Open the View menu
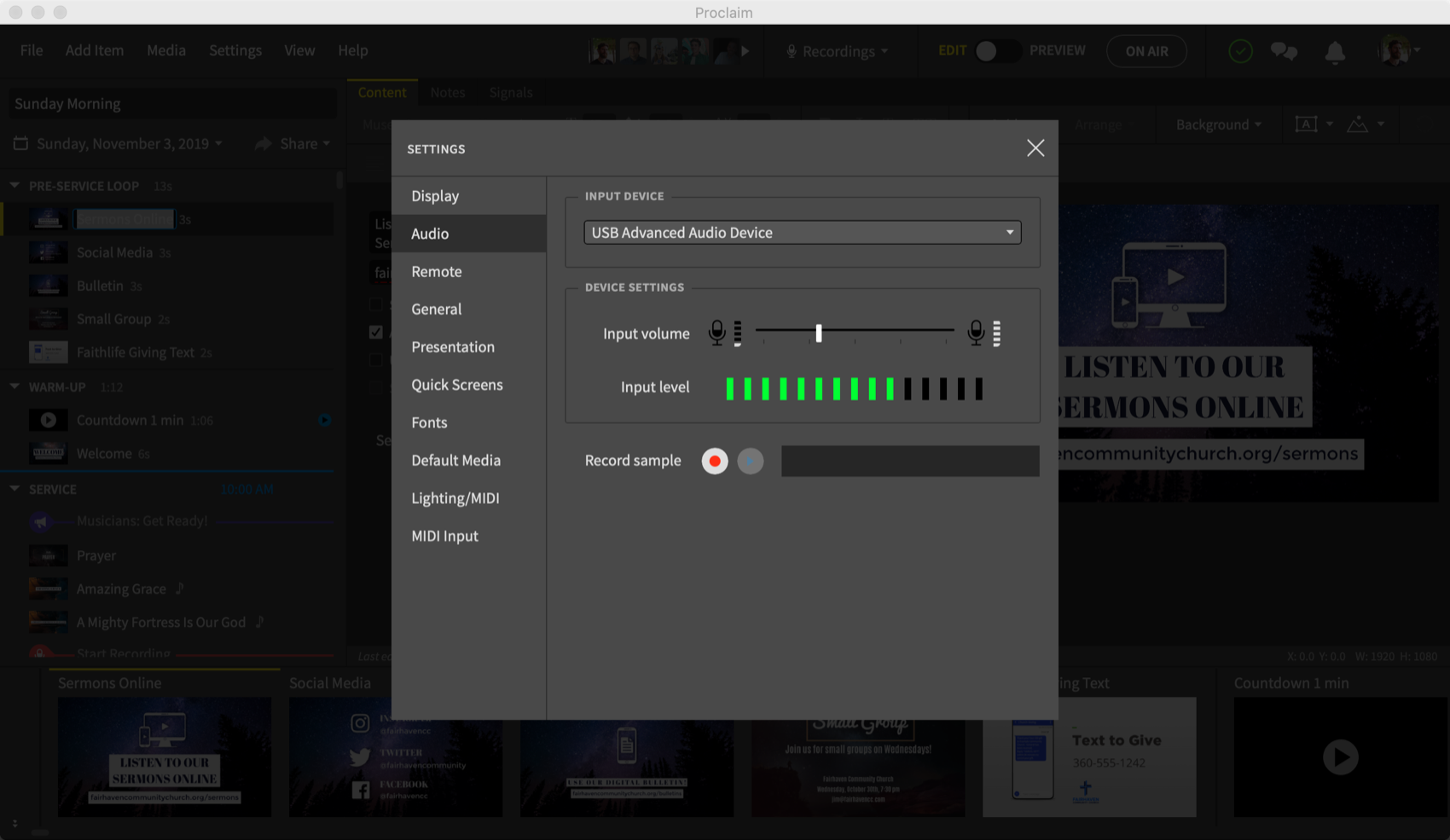Viewport: 1450px width, 840px height. (x=299, y=50)
